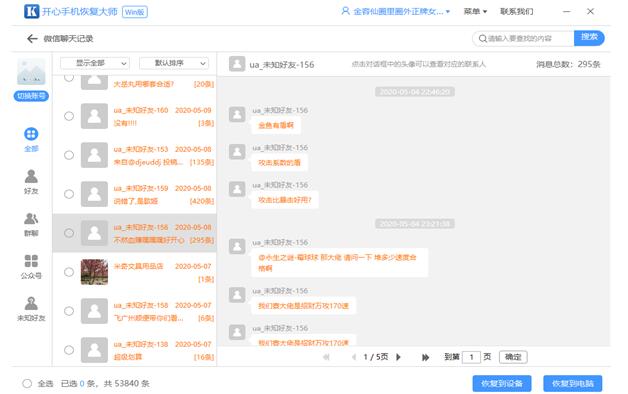Screen dimensions: 628x394
Task: Toggle the 全选 select-all option
Action: pyautogui.click(x=27, y=384)
